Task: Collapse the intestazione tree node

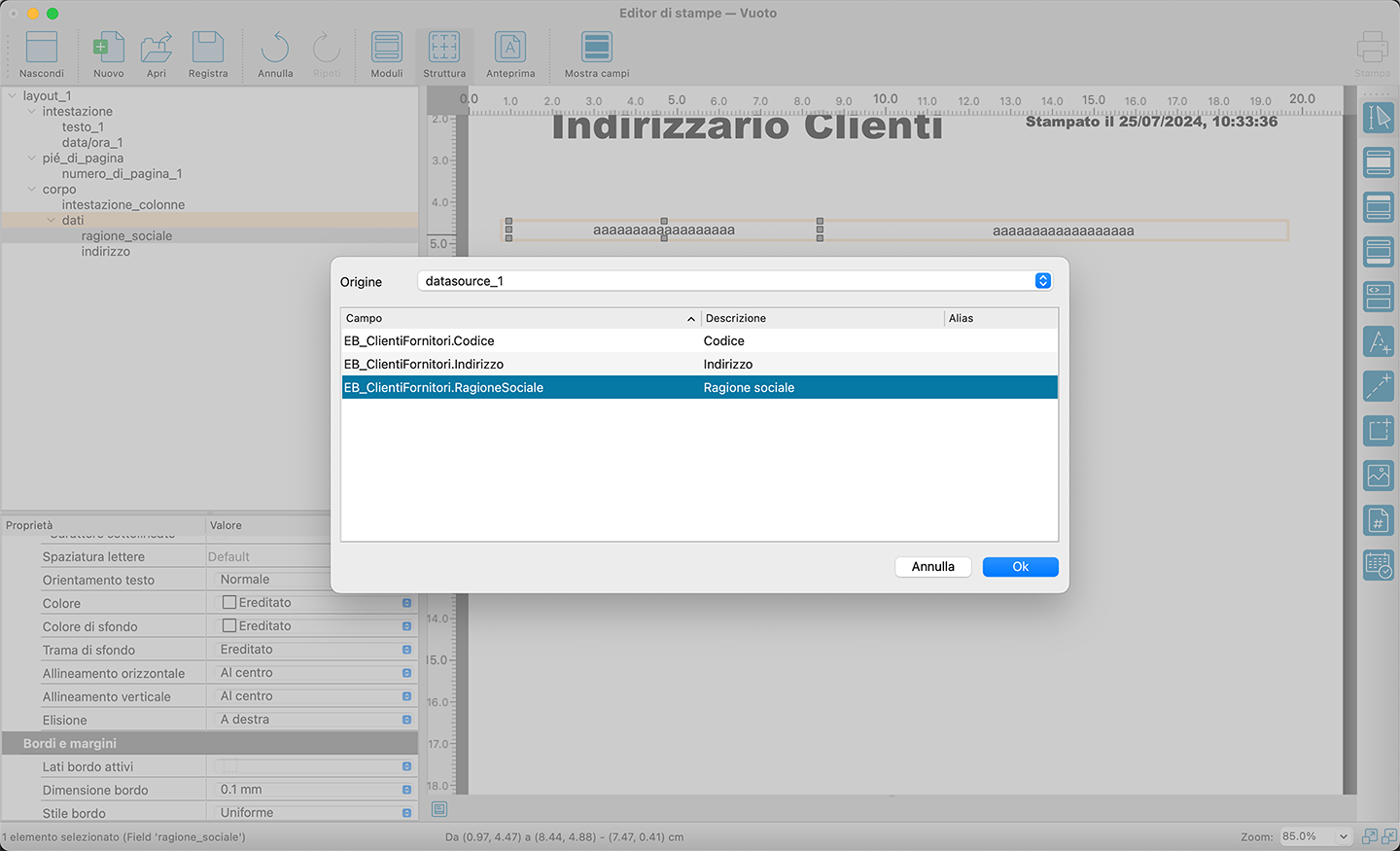Action: 32,112
